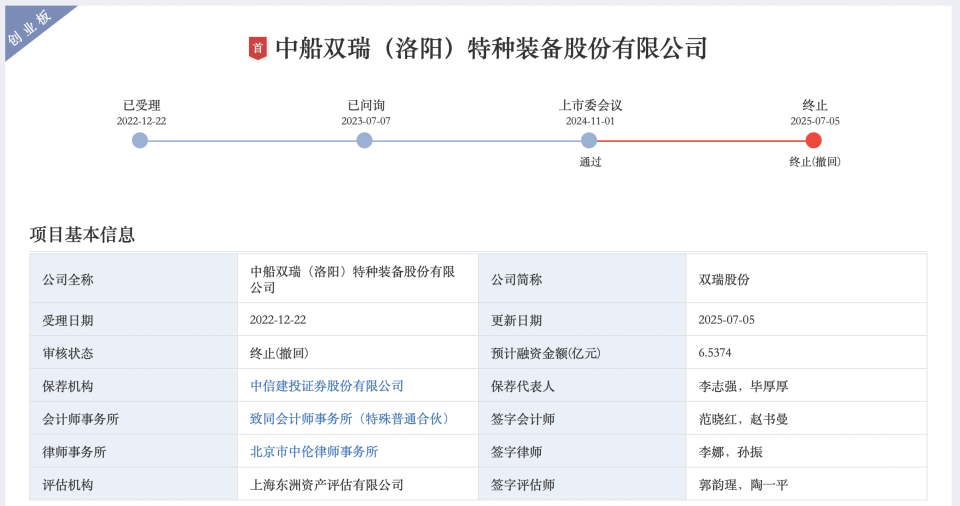Click the red 首 badge icon beside the title
The width and height of the screenshot is (960, 506).
pyautogui.click(x=258, y=48)
